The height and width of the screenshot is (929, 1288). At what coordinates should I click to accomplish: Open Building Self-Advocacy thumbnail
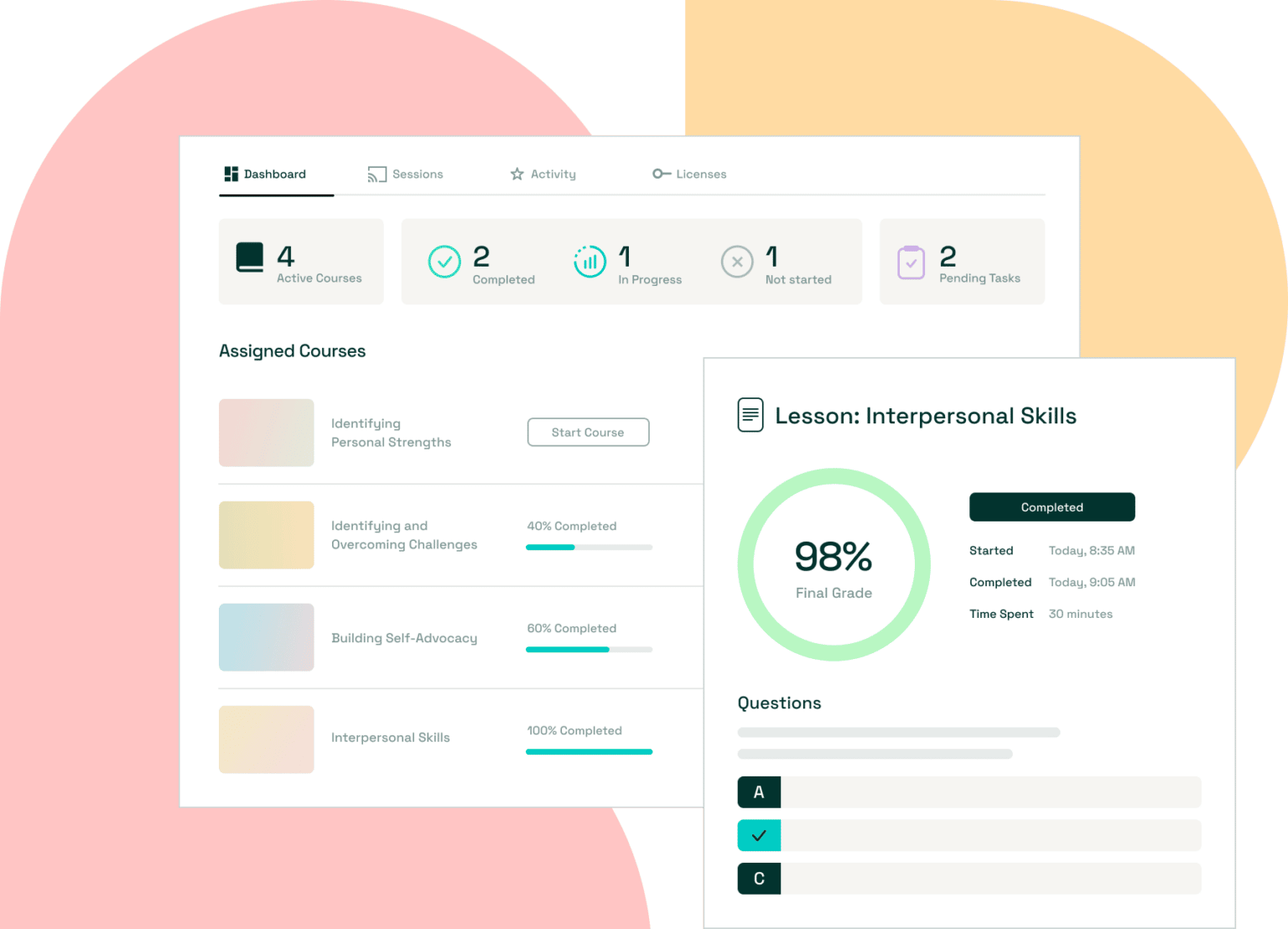pyautogui.click(x=267, y=637)
